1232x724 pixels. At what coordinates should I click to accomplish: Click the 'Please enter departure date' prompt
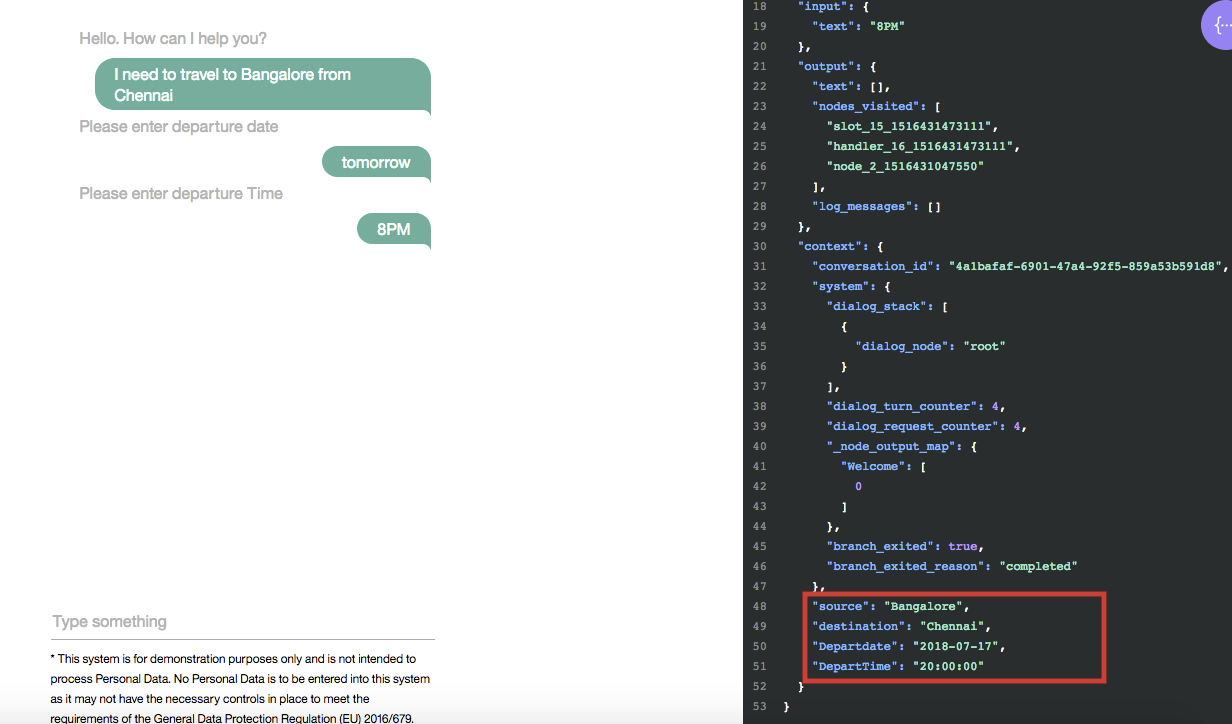179,127
